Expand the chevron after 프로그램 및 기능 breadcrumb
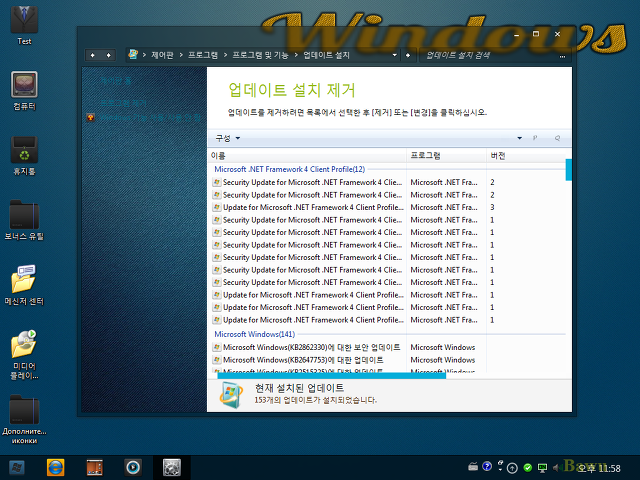The height and width of the screenshot is (480, 640). pyautogui.click(x=296, y=55)
